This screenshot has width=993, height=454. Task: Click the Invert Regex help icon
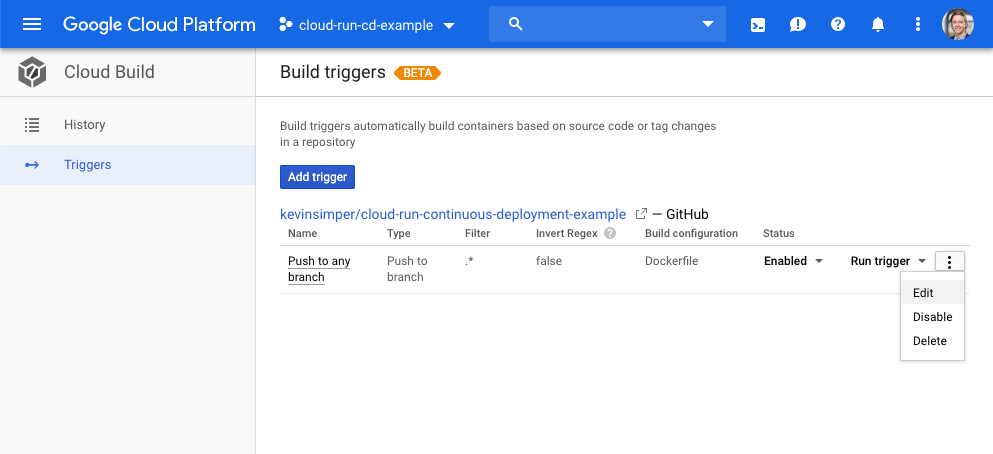[610, 233]
